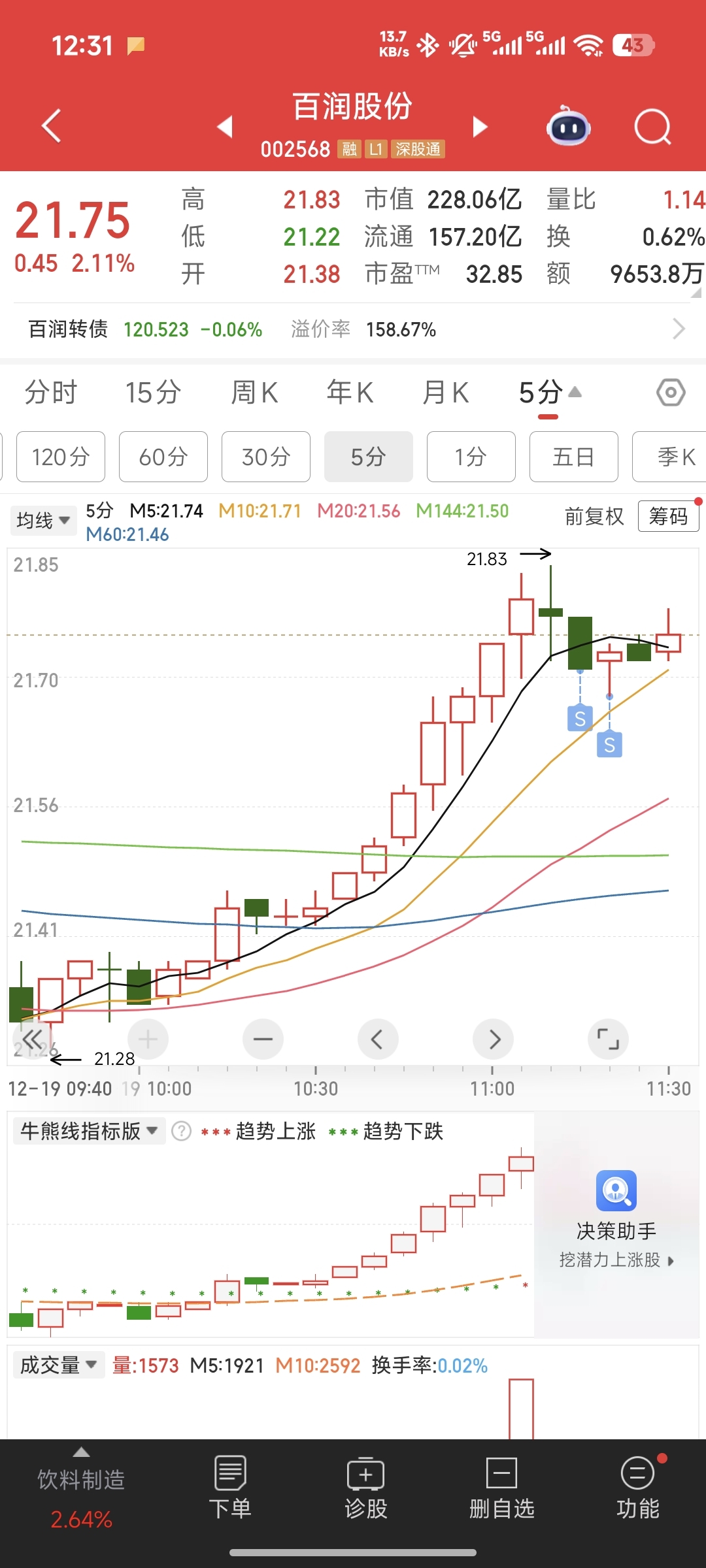Expand chart to fullscreen icon

[x=609, y=1039]
